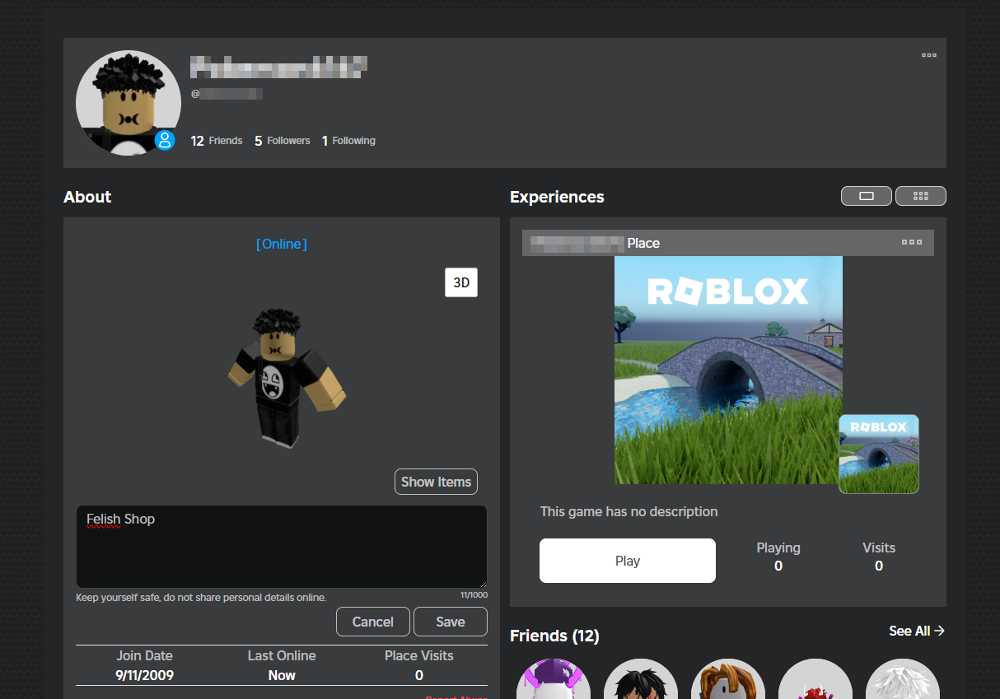Click the small Roblox game icon thumbnail

click(x=879, y=454)
